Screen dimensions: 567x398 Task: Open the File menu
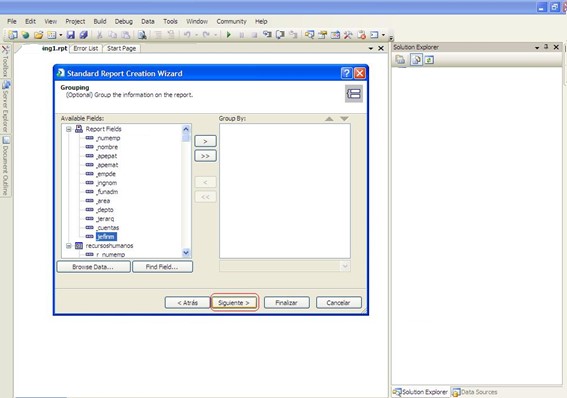(12, 21)
